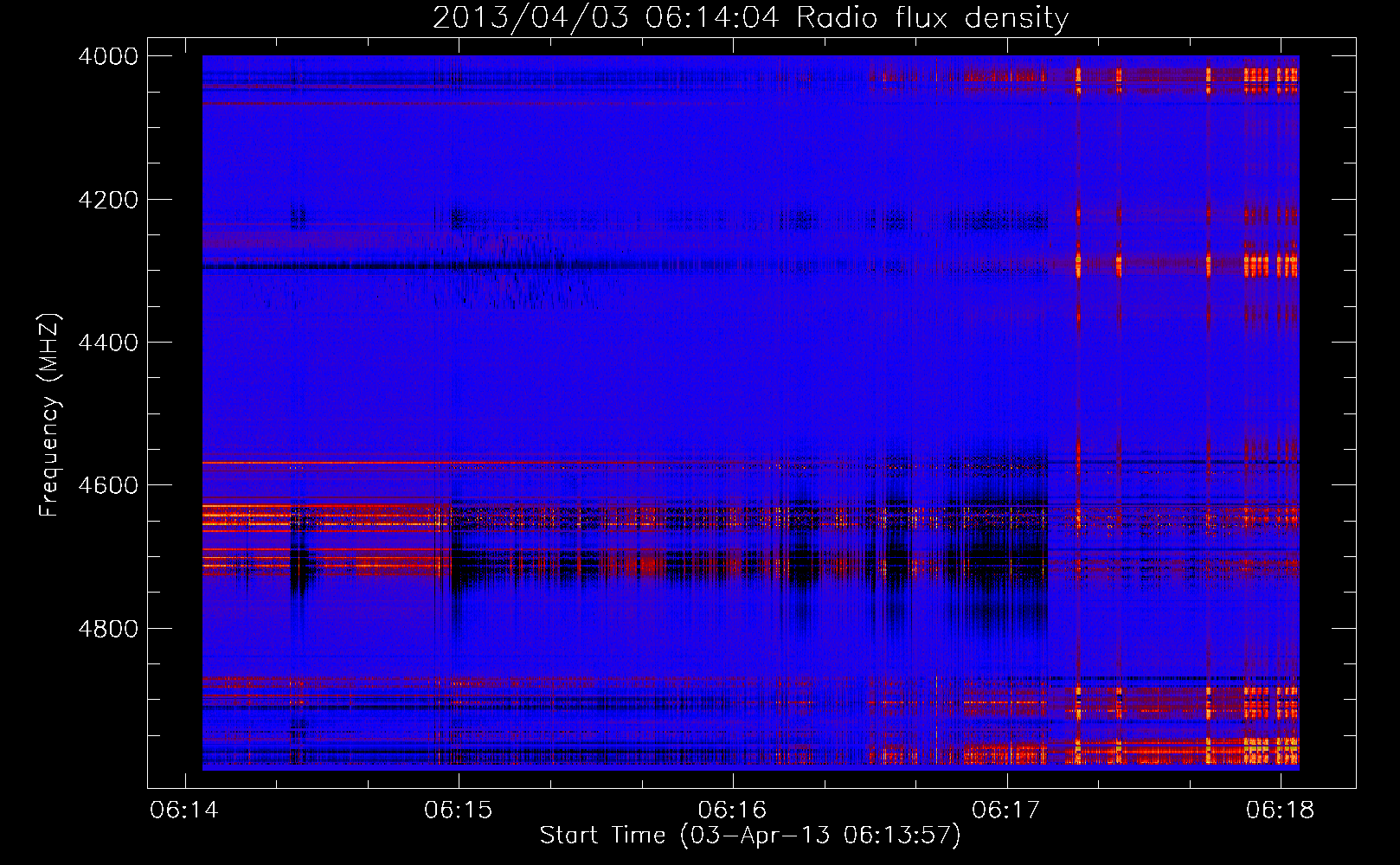Click the X-axis label "Start Time (03-Apr-13 06:13:57)"

[x=750, y=836]
